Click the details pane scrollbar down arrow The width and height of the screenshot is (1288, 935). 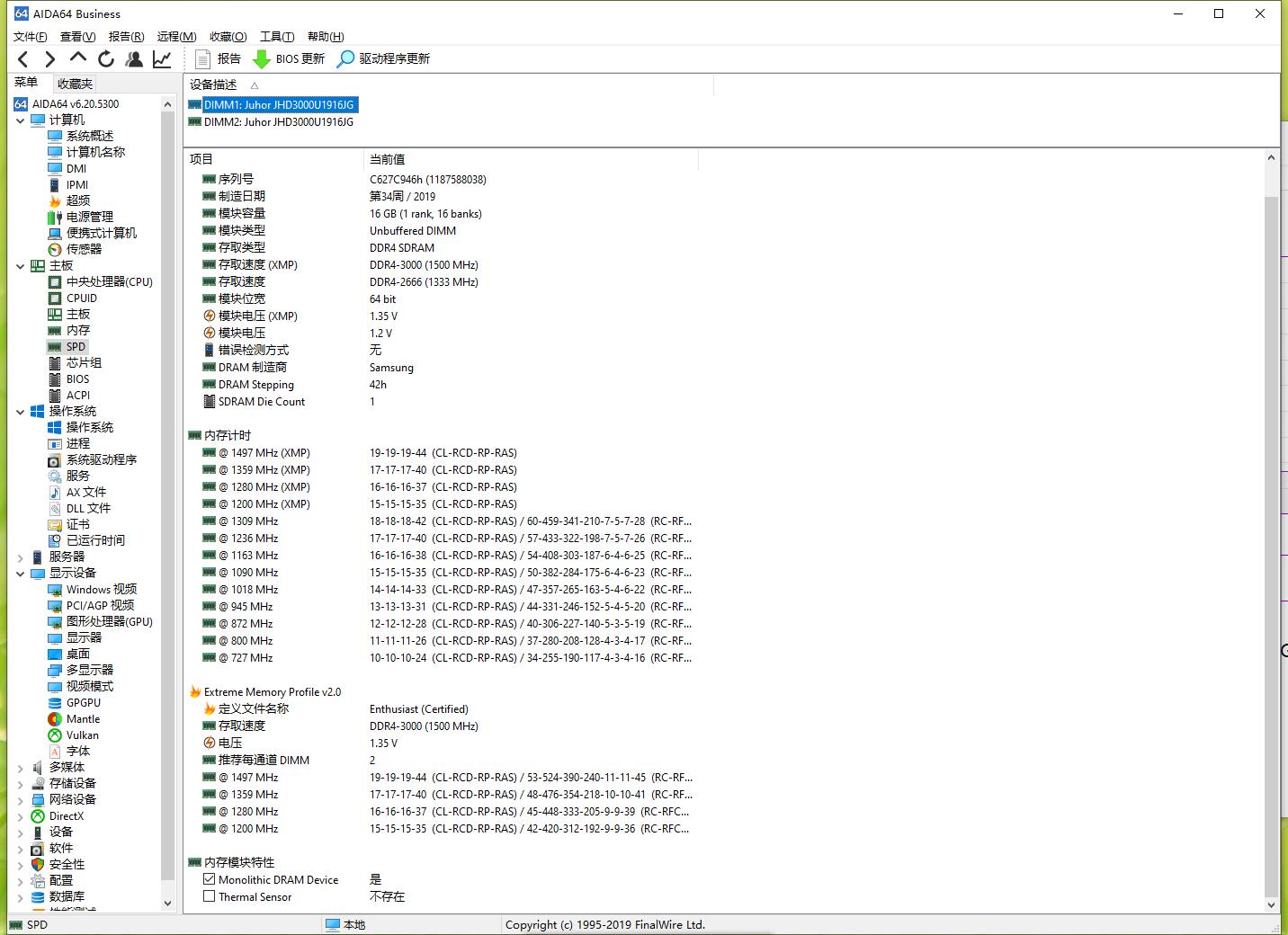coord(1271,904)
